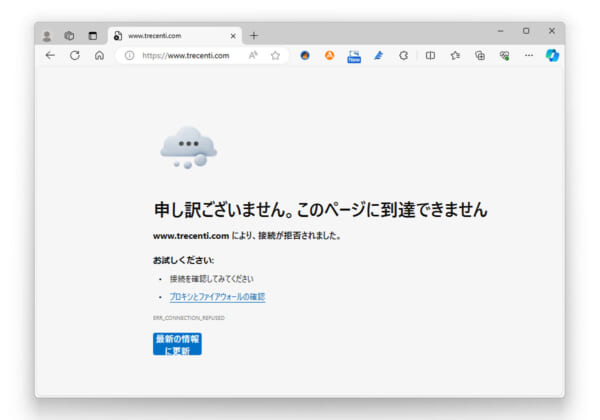Open the browser profile icon
The width and height of the screenshot is (600, 420).
[x=47, y=36]
